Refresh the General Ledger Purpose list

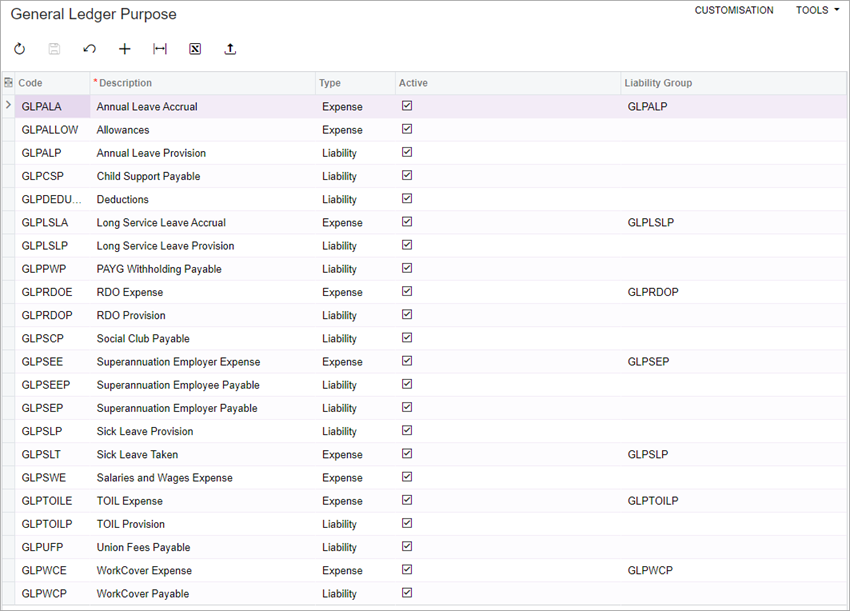19,48
